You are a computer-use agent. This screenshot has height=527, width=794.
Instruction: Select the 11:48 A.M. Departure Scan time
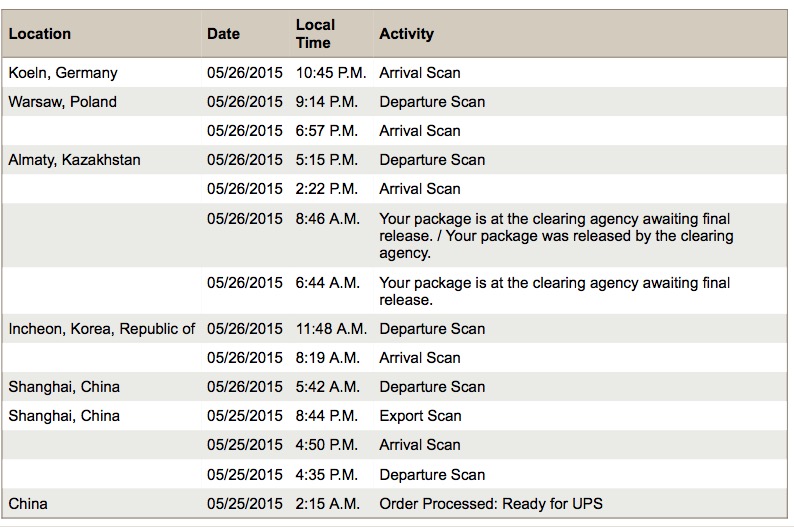point(331,329)
